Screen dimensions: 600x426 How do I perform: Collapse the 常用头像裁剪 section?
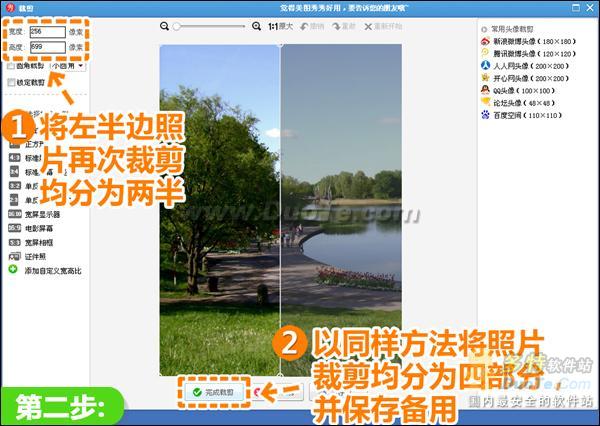pos(484,29)
